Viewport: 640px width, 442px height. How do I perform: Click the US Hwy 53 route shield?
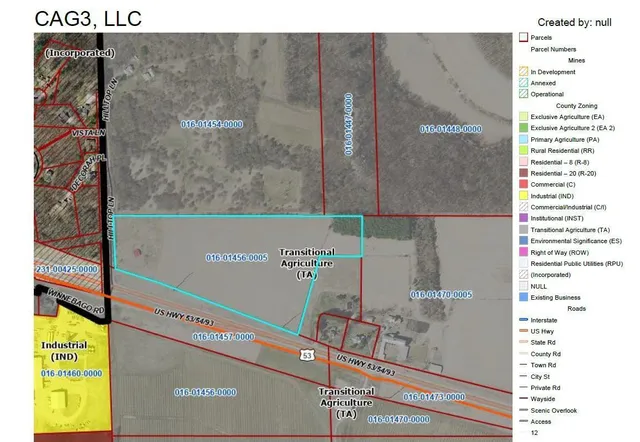tap(307, 356)
